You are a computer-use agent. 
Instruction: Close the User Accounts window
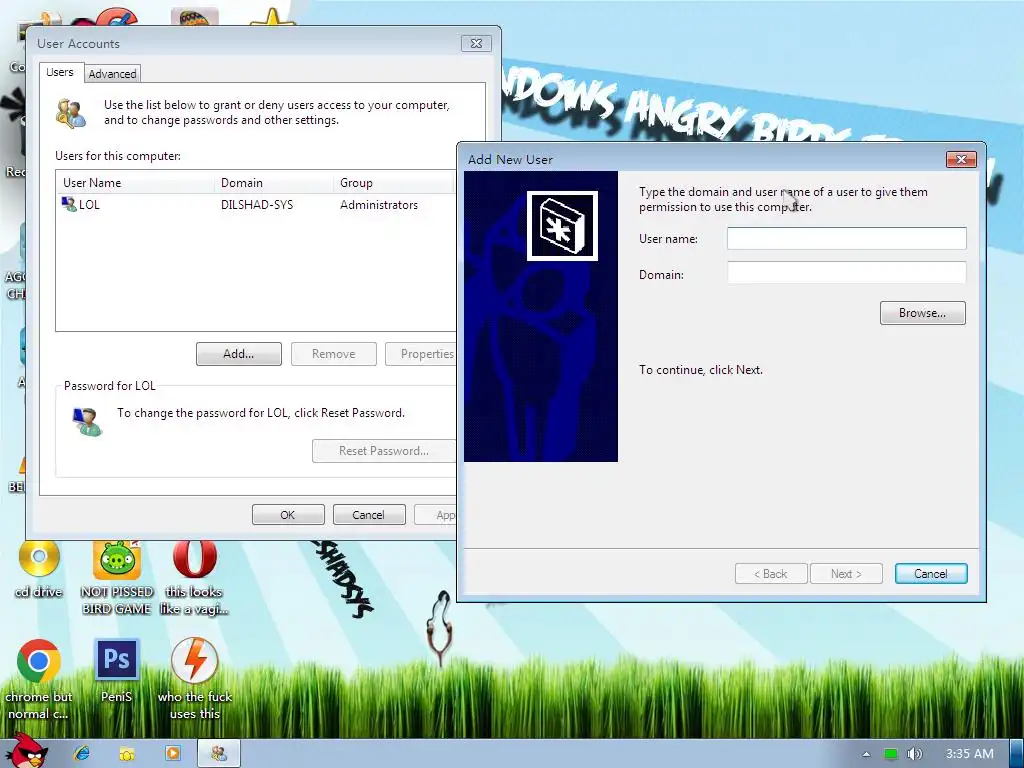point(476,44)
